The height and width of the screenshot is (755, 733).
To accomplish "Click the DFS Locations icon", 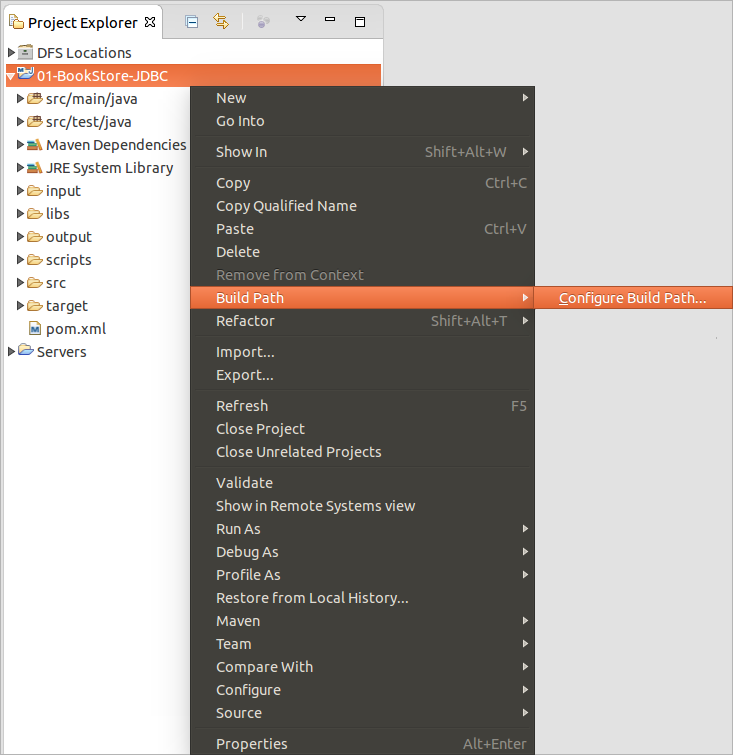I will (x=26, y=52).
